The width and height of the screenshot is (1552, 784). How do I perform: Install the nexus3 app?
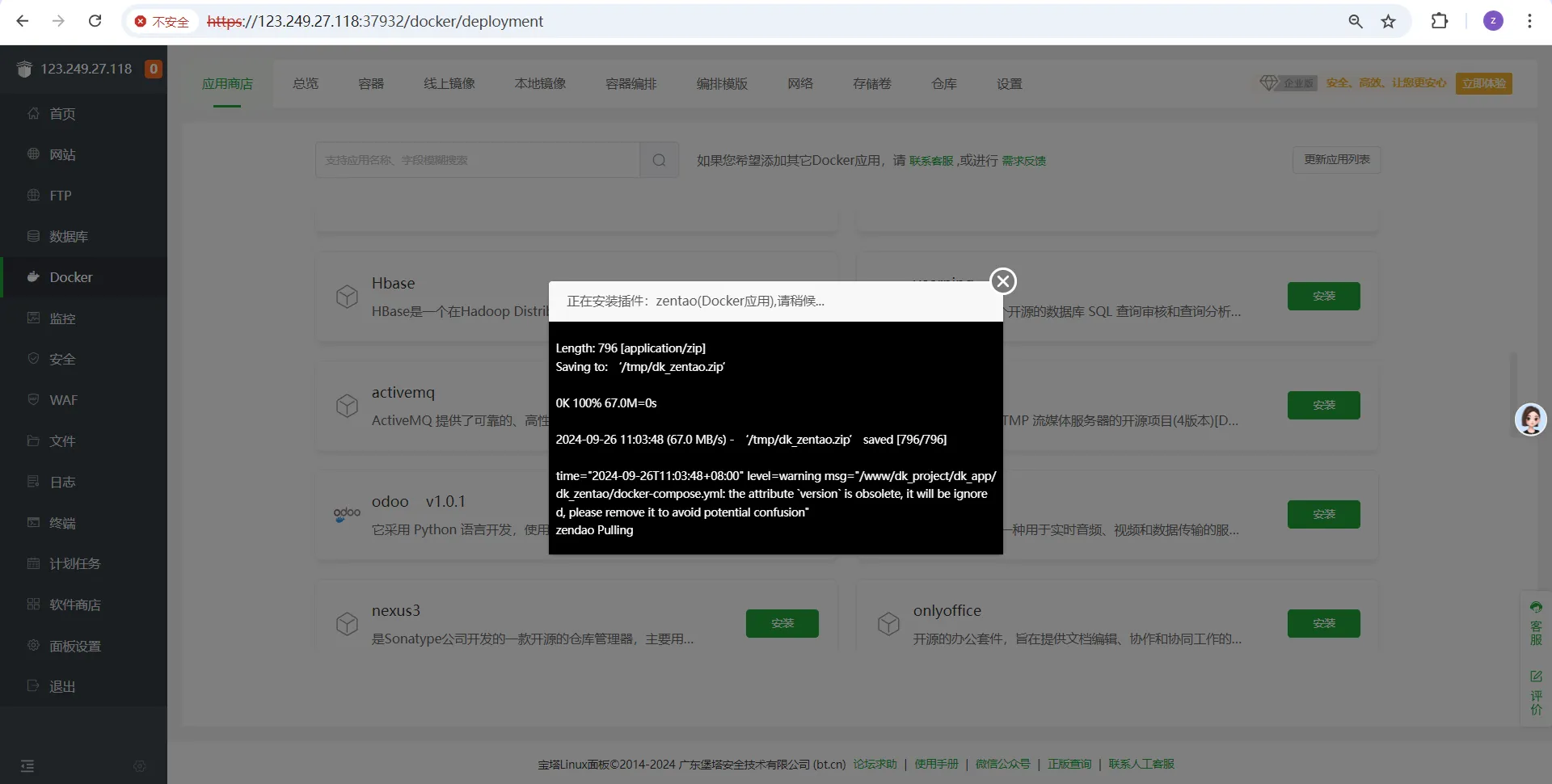pos(782,623)
